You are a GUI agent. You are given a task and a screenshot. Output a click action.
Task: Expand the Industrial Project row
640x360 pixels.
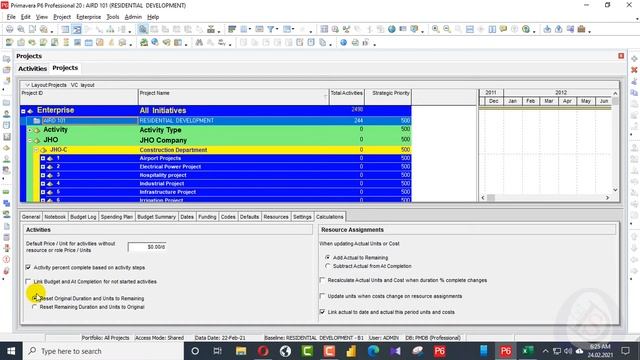43,184
